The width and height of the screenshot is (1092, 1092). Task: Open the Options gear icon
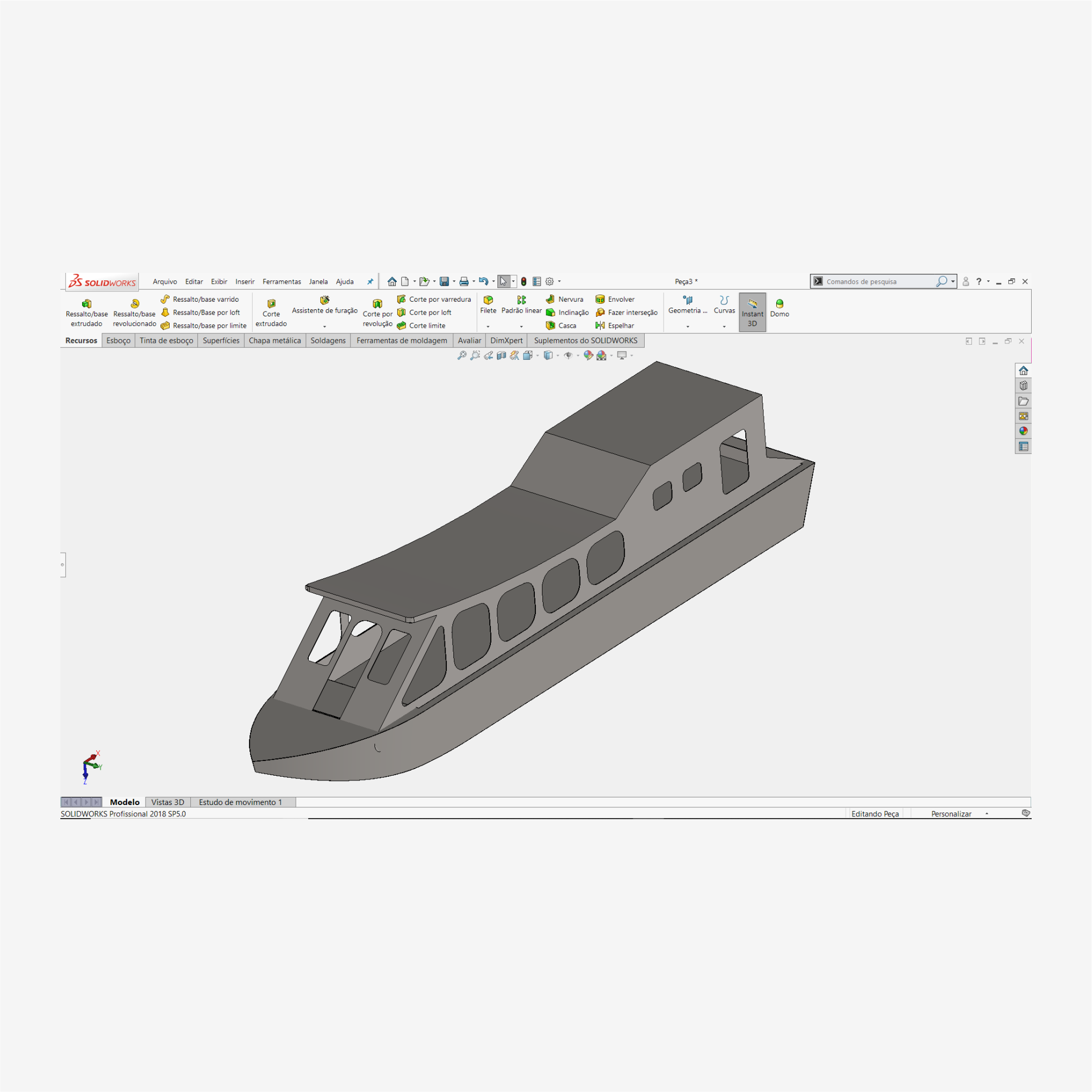click(x=550, y=282)
